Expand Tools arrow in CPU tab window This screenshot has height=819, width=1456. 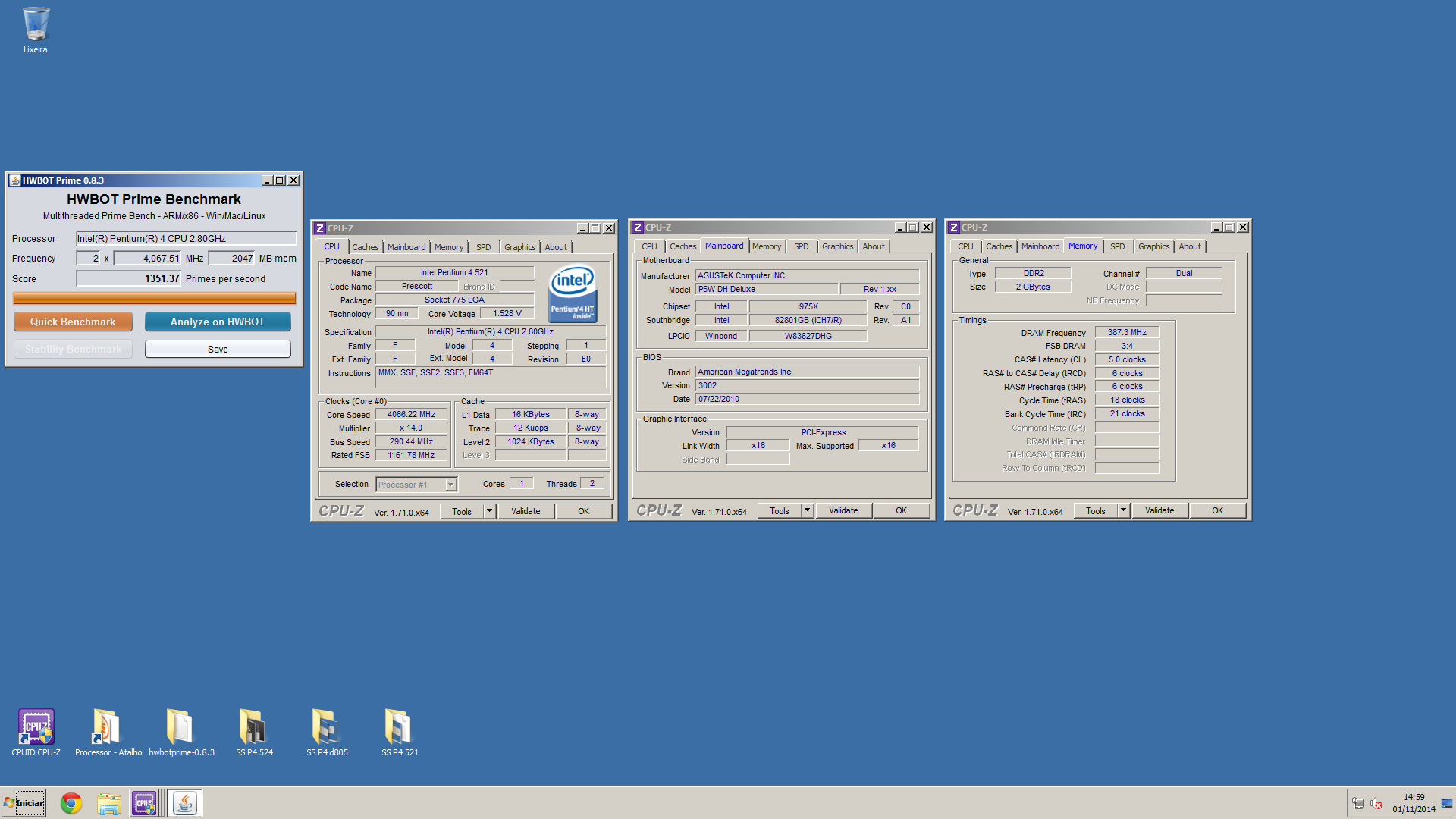pyautogui.click(x=489, y=511)
